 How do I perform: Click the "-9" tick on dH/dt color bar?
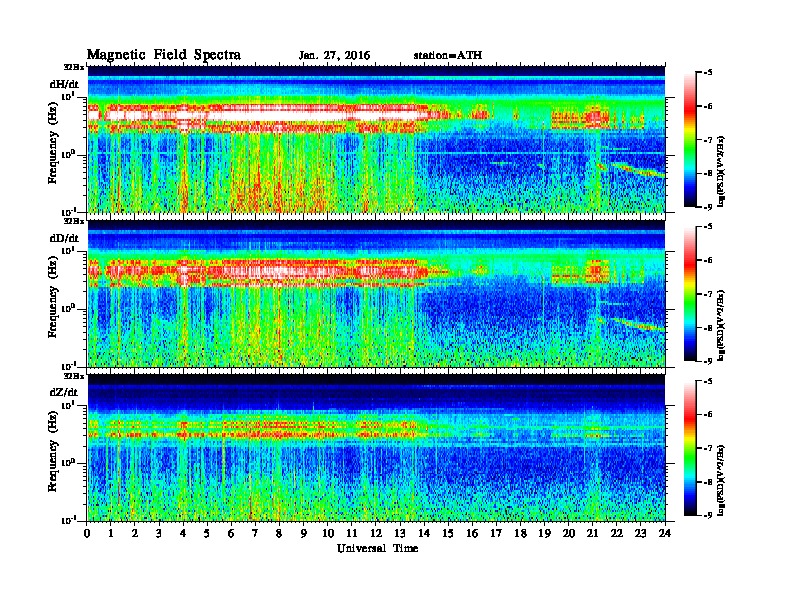coord(709,207)
